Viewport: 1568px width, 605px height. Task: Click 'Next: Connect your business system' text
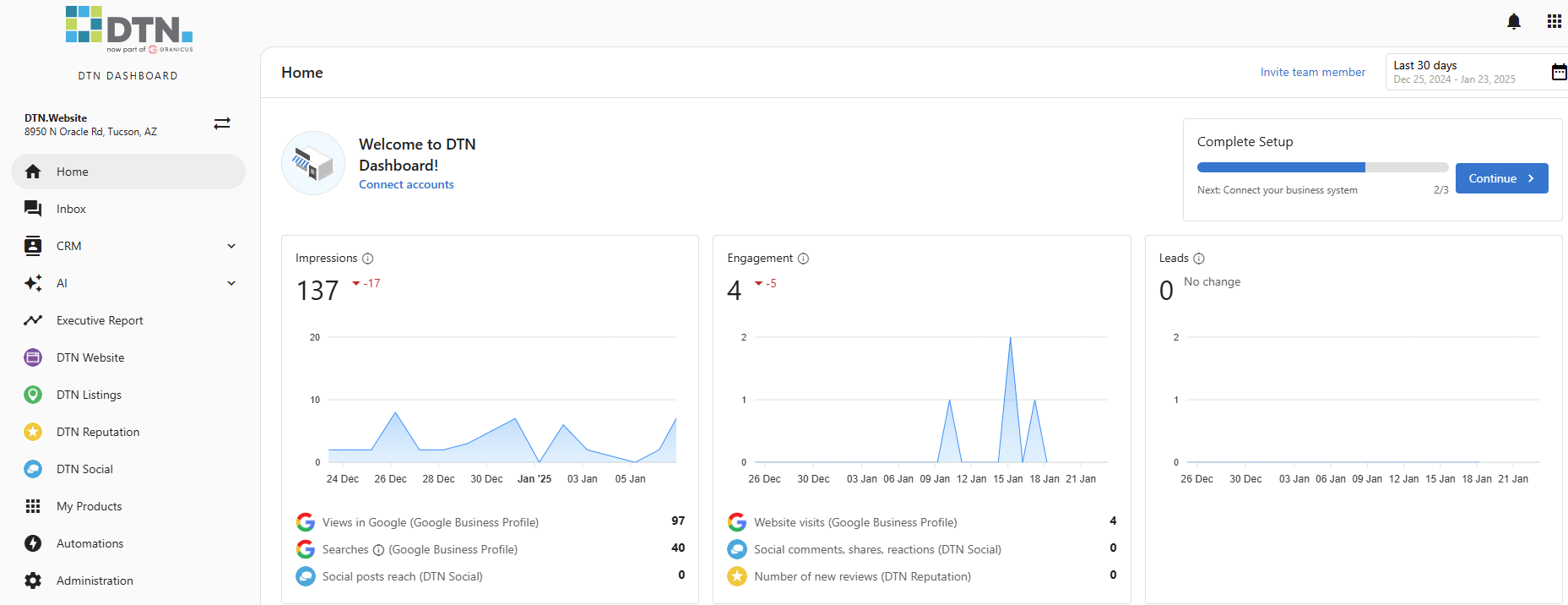coord(1277,190)
